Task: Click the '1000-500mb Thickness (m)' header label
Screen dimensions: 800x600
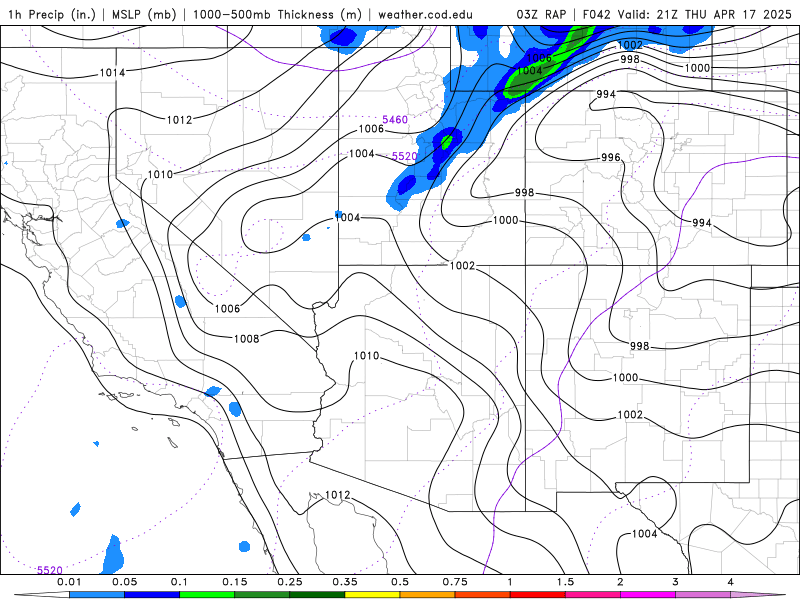Action: click(277, 14)
